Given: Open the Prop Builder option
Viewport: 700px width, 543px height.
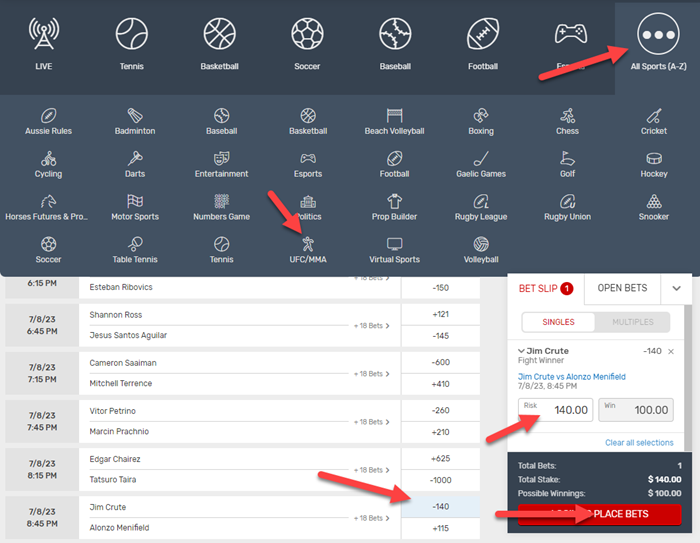Looking at the screenshot, I should click(x=394, y=206).
